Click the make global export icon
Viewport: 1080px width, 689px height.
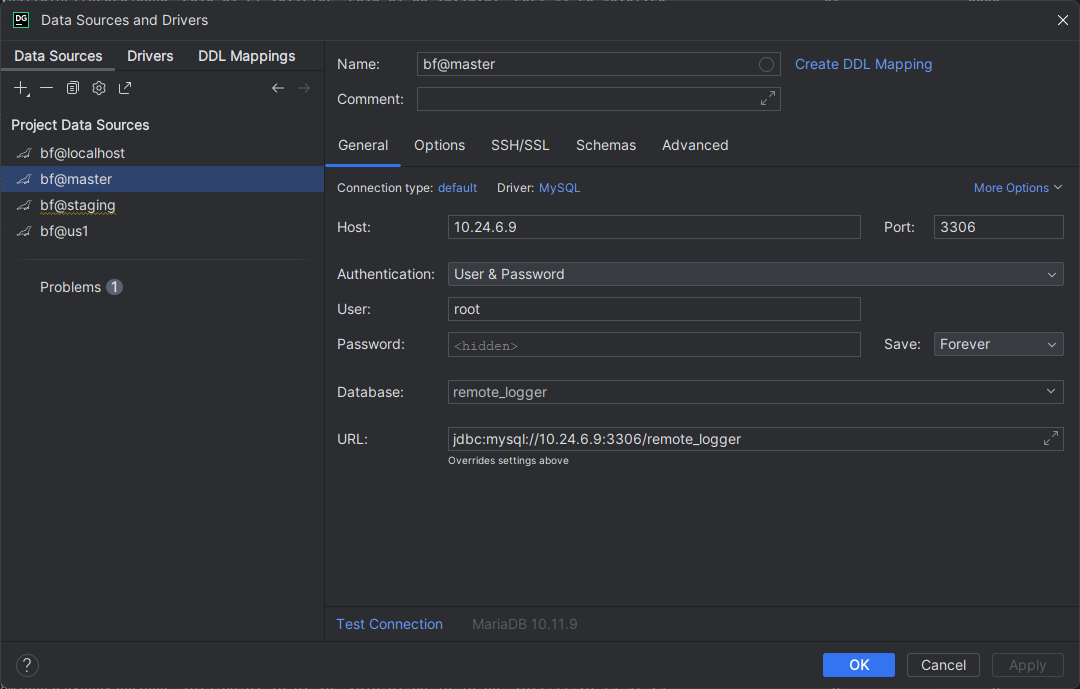click(x=125, y=88)
